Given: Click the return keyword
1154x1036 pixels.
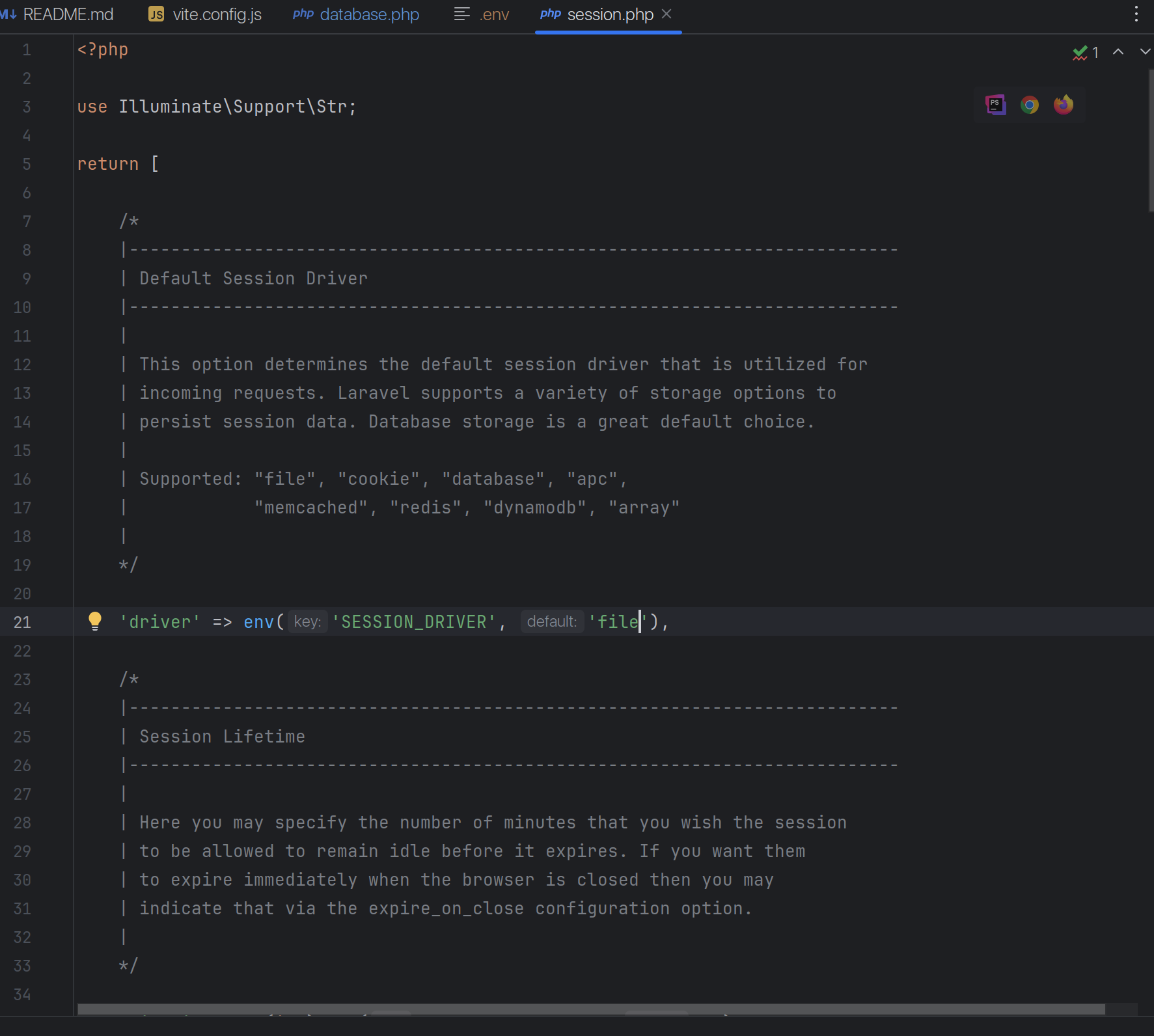Looking at the screenshot, I should pos(108,164).
